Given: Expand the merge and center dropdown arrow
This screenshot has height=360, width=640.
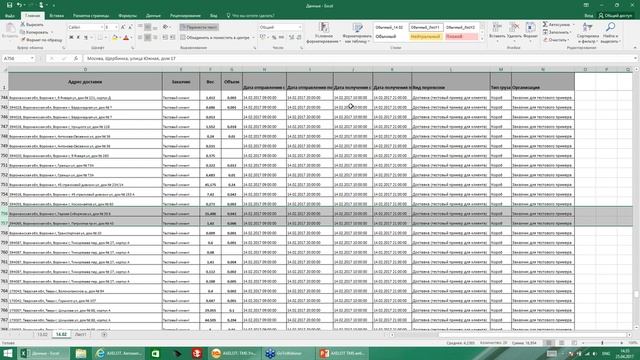Looking at the screenshot, I should pyautogui.click(x=253, y=37).
